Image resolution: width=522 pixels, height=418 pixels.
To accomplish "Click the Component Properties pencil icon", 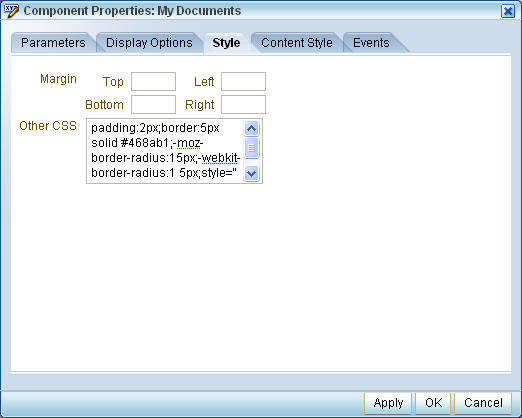I will tap(11, 11).
